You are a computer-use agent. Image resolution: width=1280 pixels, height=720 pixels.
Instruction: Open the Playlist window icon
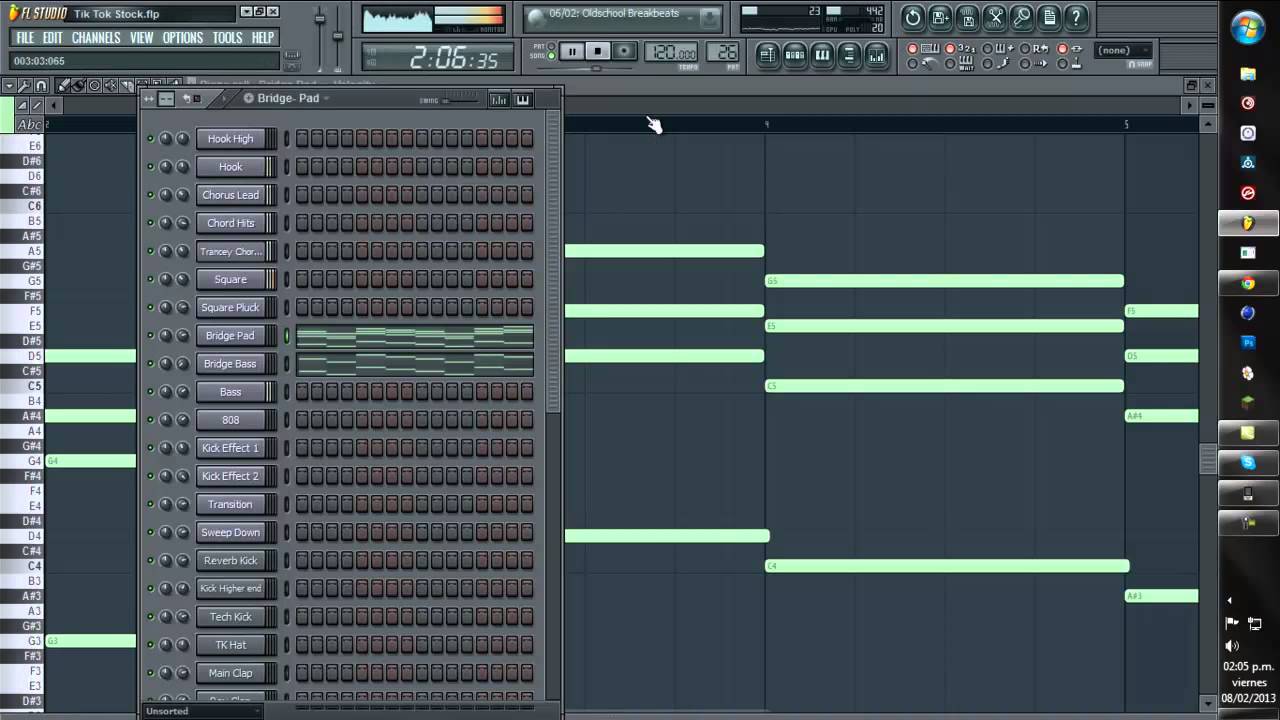coord(768,55)
